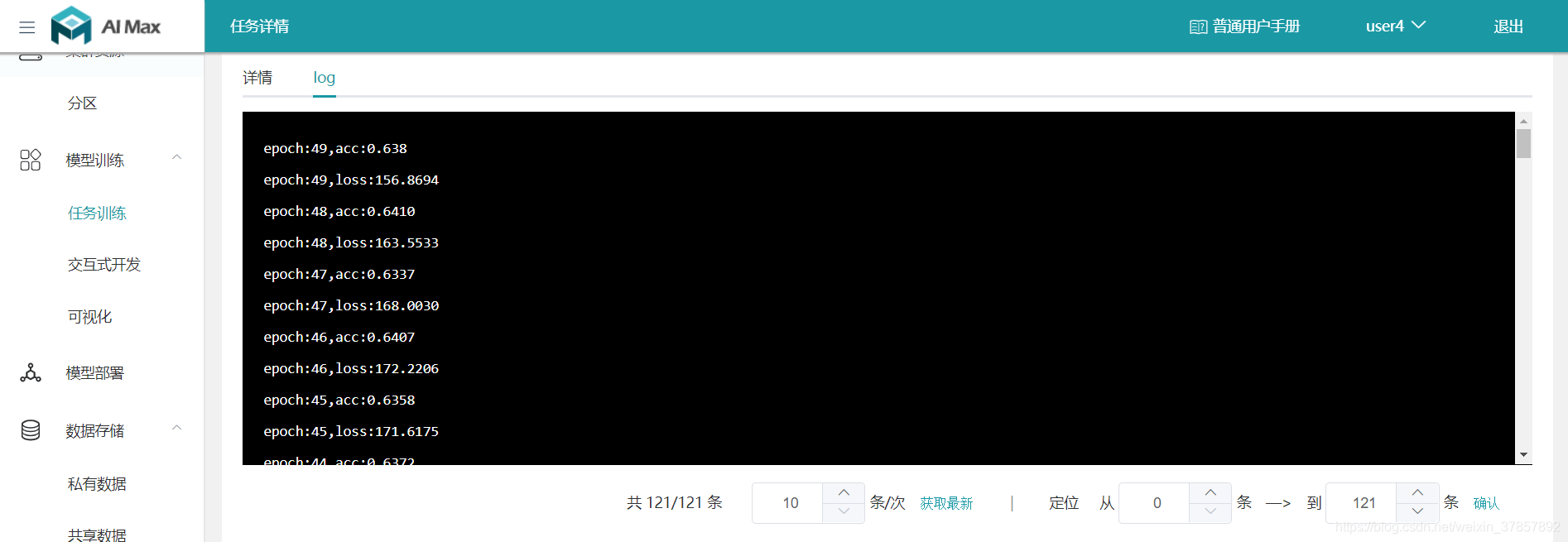Collapse the 数据存储 menu section

[x=176, y=428]
